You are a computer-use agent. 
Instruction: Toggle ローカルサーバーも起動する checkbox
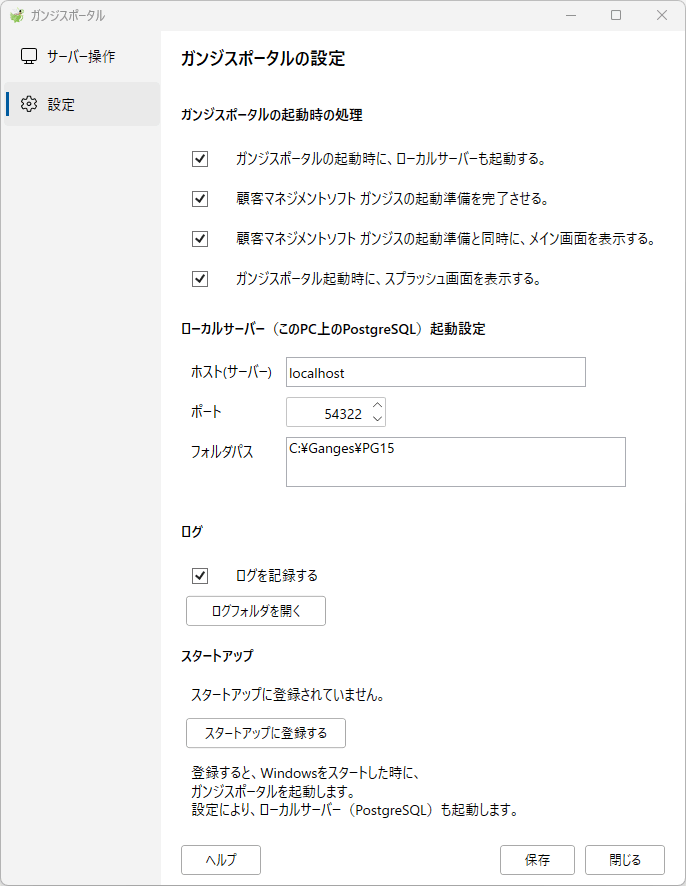[x=200, y=159]
